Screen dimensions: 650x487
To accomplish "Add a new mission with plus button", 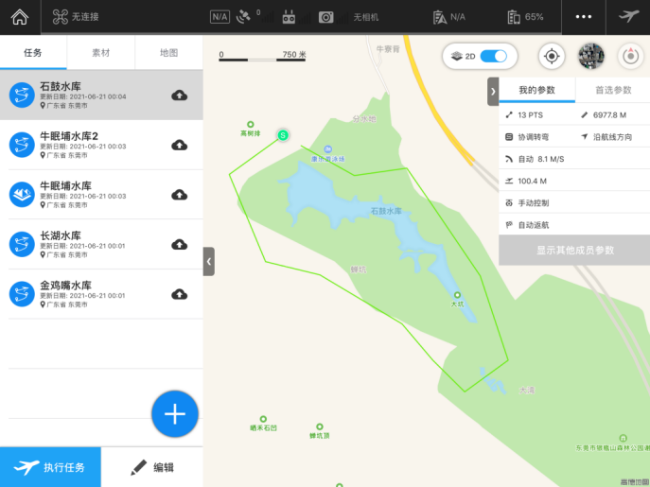I will tap(175, 413).
